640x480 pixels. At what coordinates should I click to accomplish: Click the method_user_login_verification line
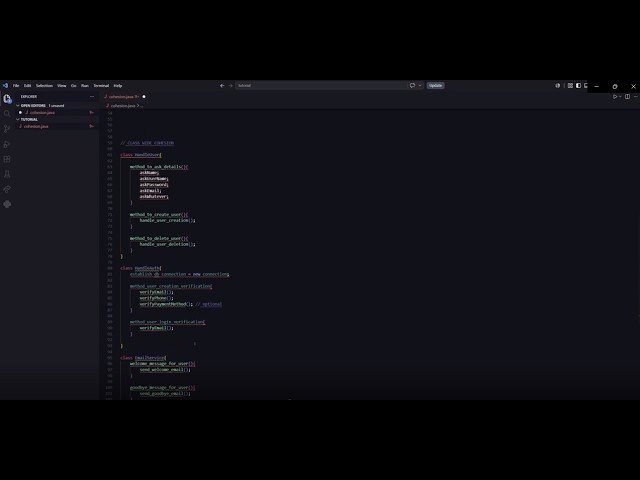pyautogui.click(x=167, y=322)
